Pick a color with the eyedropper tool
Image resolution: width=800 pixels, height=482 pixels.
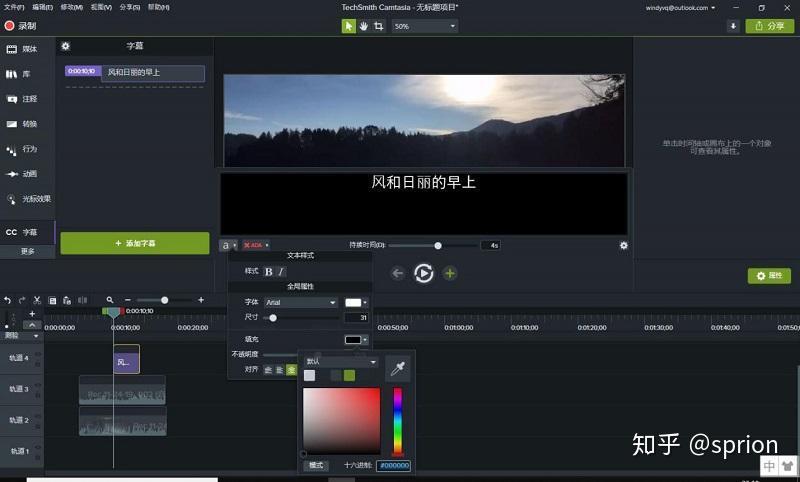point(397,368)
